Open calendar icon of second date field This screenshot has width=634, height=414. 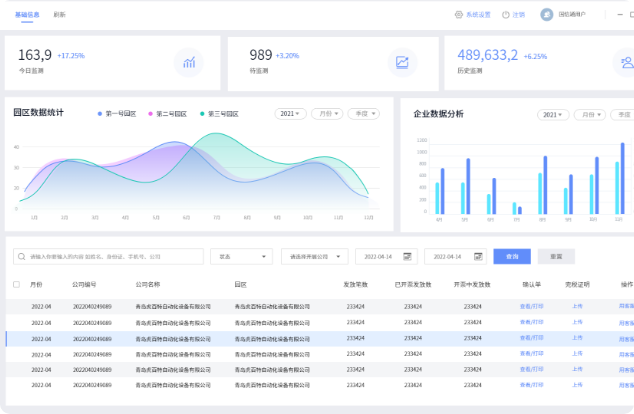click(x=478, y=257)
